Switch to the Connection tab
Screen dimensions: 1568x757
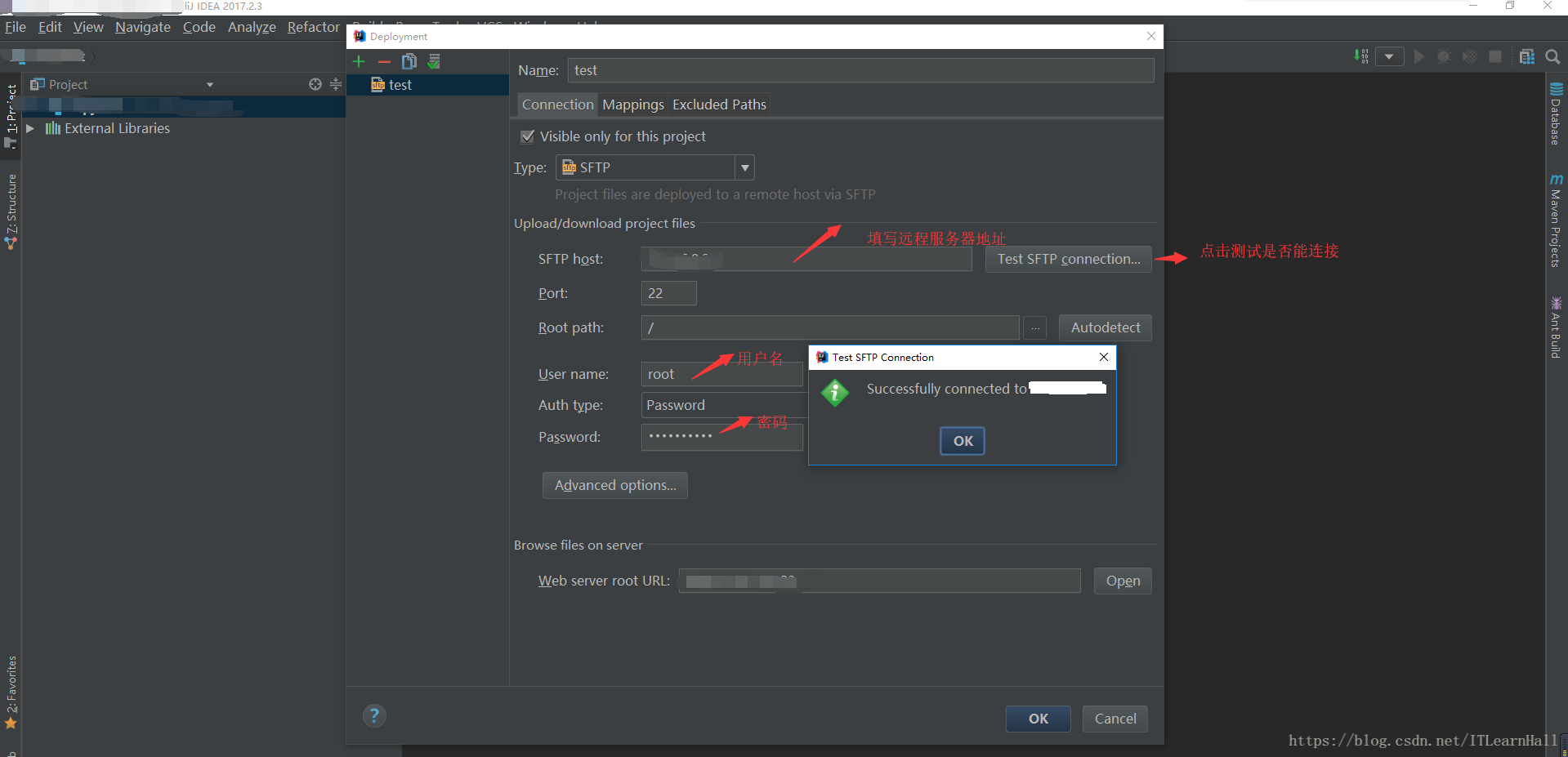(557, 105)
